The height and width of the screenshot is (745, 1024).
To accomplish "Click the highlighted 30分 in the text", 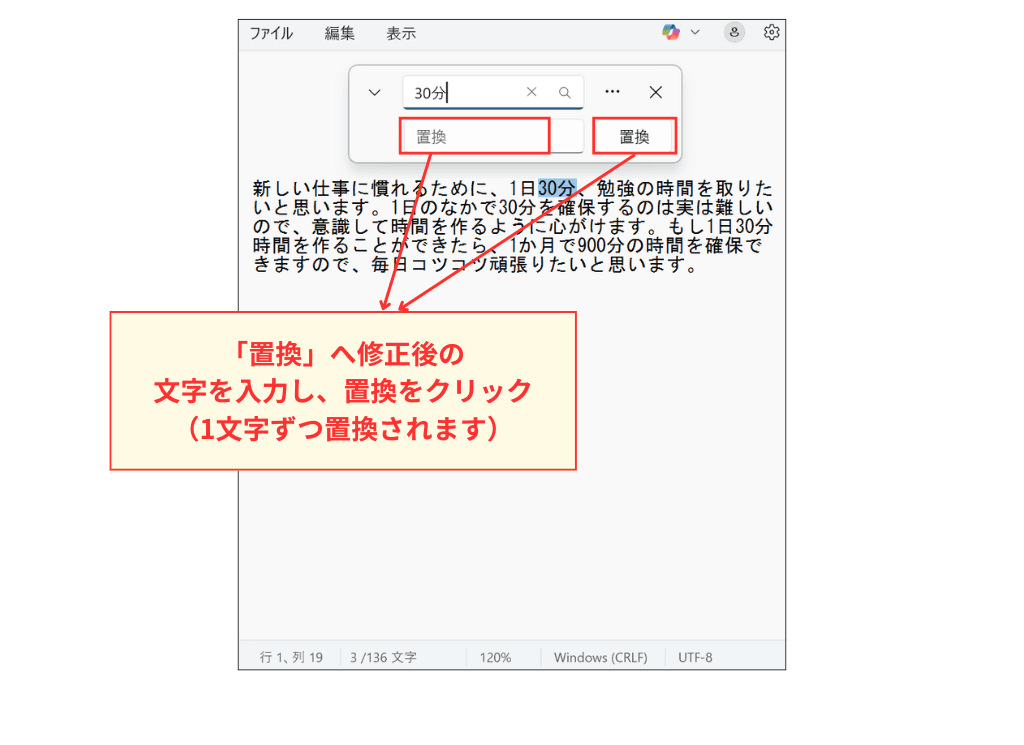I will (557, 188).
